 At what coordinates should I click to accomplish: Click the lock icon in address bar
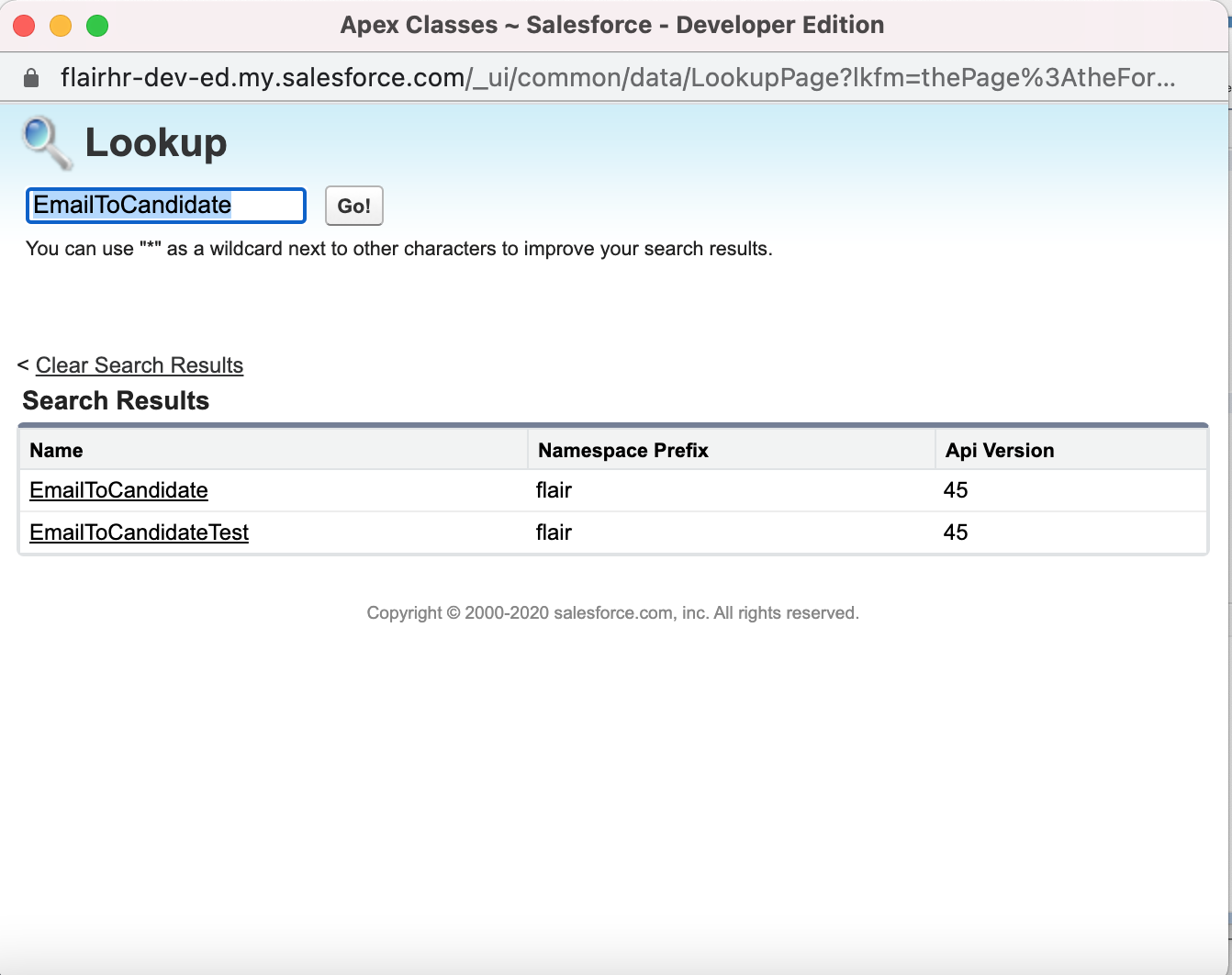click(x=31, y=78)
